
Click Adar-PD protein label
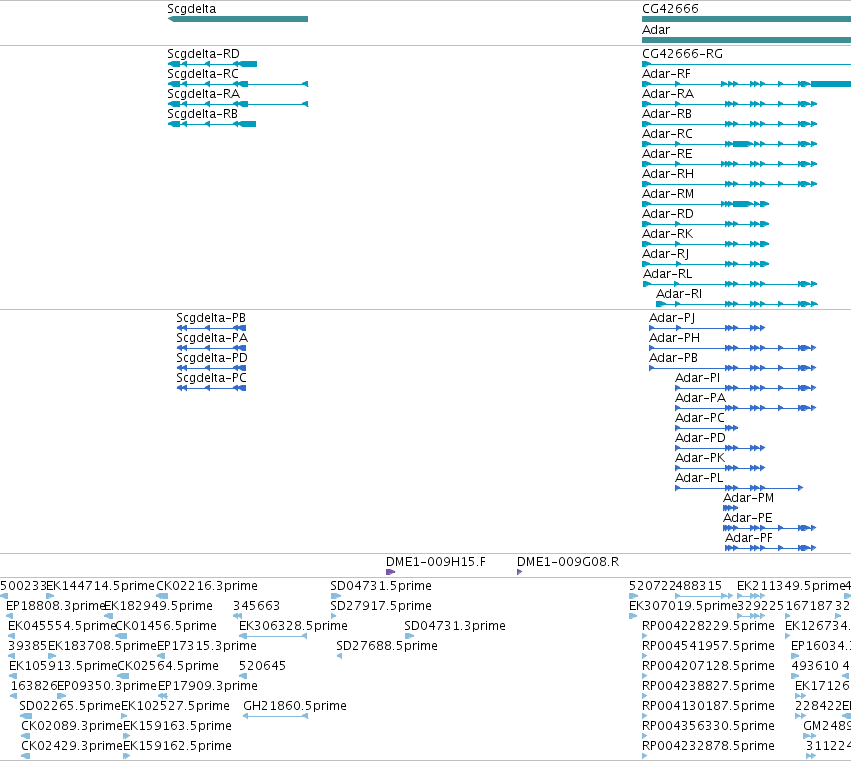pyautogui.click(x=700, y=439)
